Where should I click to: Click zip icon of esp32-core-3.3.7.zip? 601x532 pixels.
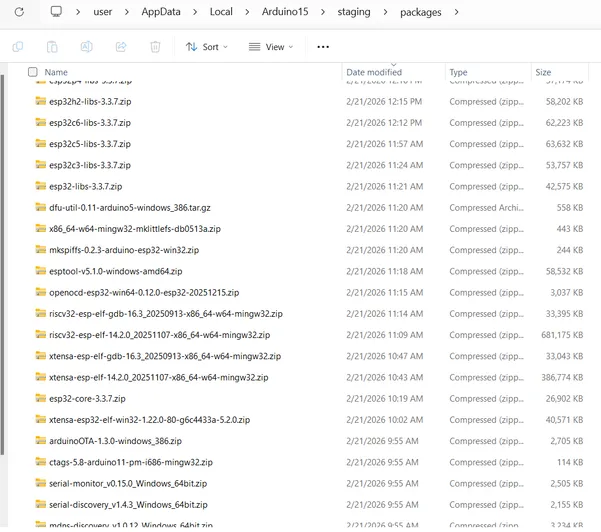[x=41, y=398]
